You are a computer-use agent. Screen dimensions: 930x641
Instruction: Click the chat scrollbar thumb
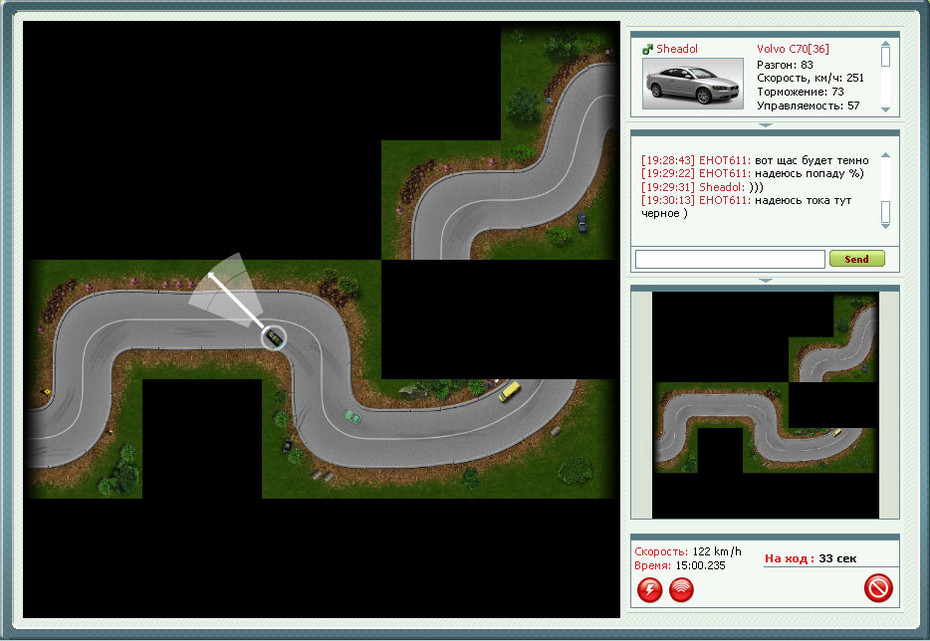pos(886,212)
